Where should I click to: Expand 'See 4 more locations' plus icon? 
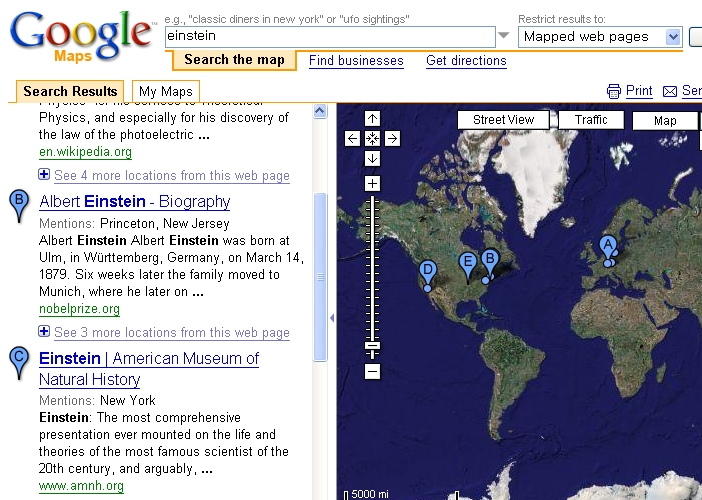pyautogui.click(x=44, y=174)
